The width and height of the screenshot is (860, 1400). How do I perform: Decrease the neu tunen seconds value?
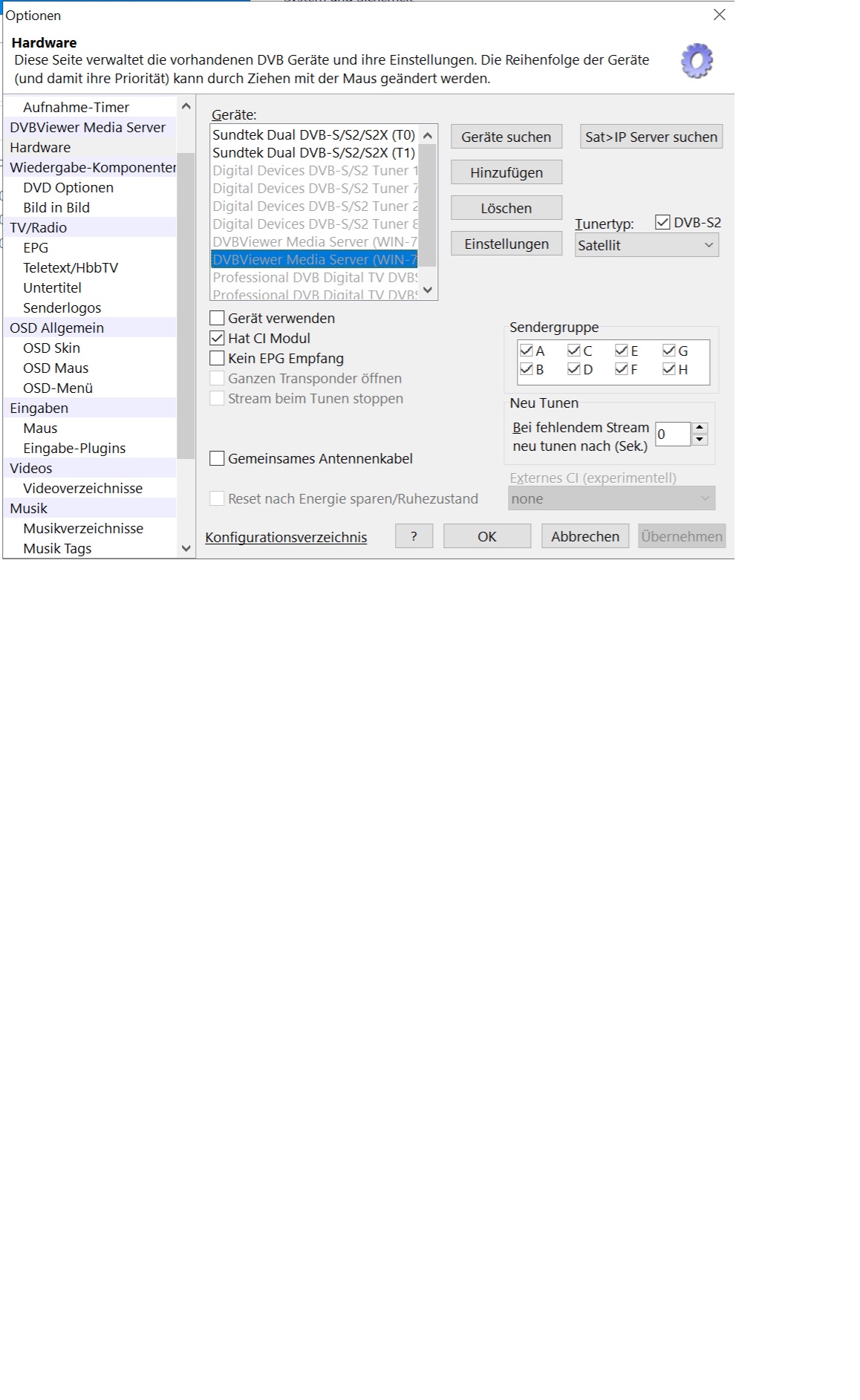(700, 440)
